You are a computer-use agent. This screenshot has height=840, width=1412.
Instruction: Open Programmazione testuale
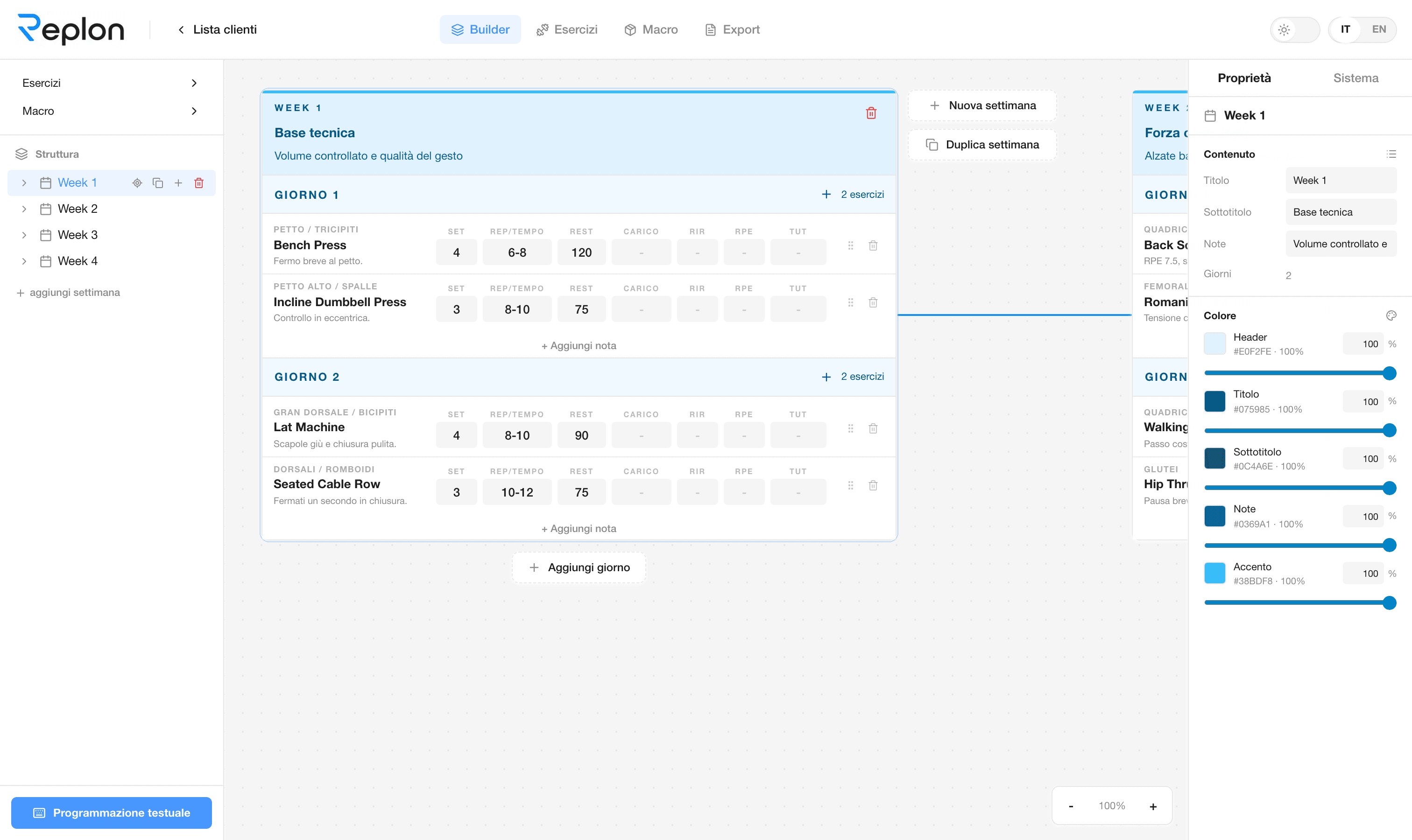click(112, 813)
